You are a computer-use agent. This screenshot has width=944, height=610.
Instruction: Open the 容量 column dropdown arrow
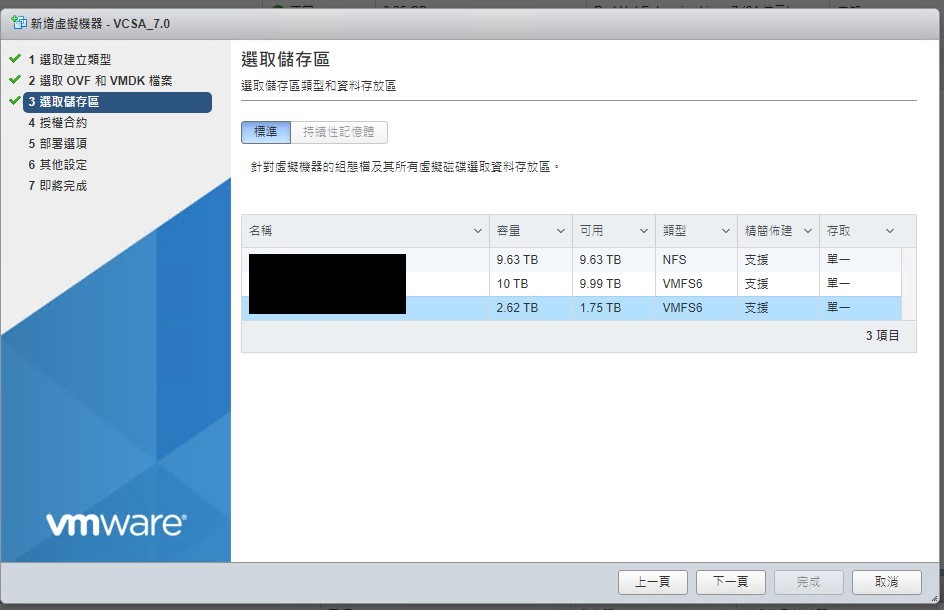[x=560, y=231]
